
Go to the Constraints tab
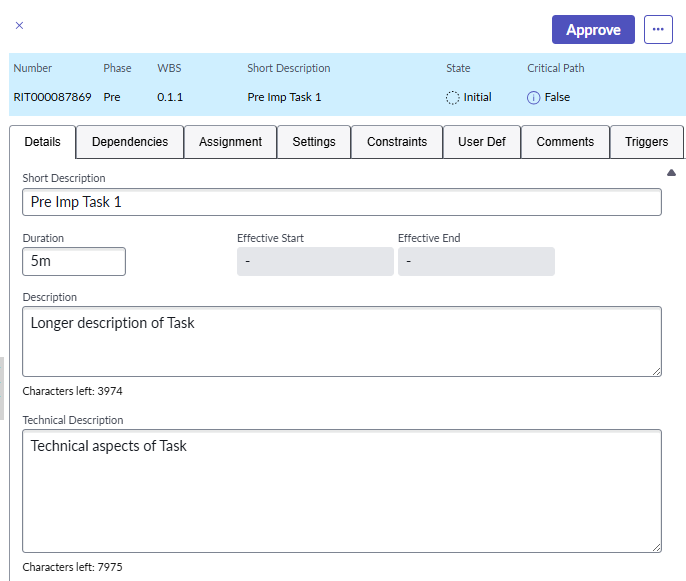pyautogui.click(x=397, y=142)
